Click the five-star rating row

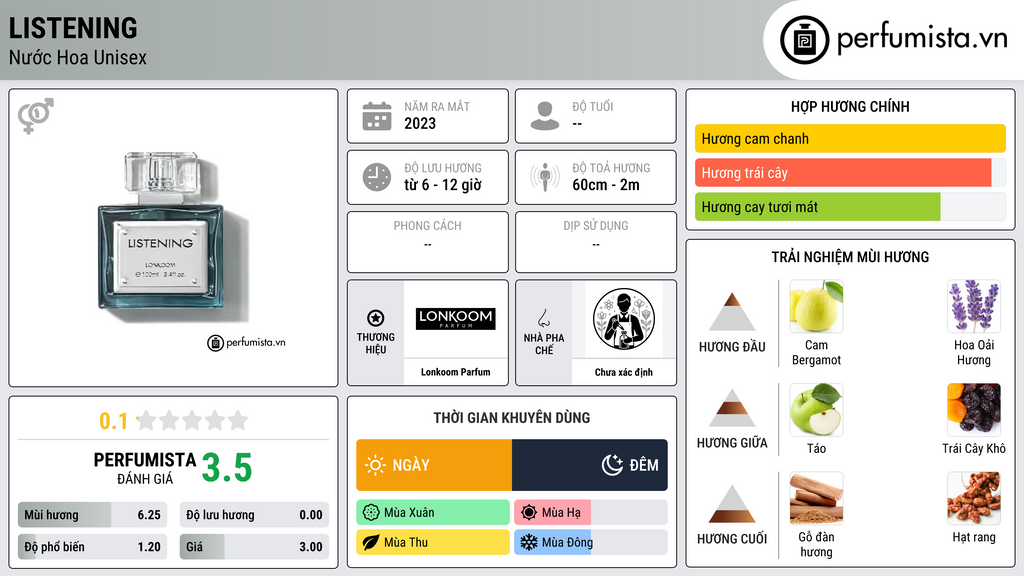coord(193,420)
